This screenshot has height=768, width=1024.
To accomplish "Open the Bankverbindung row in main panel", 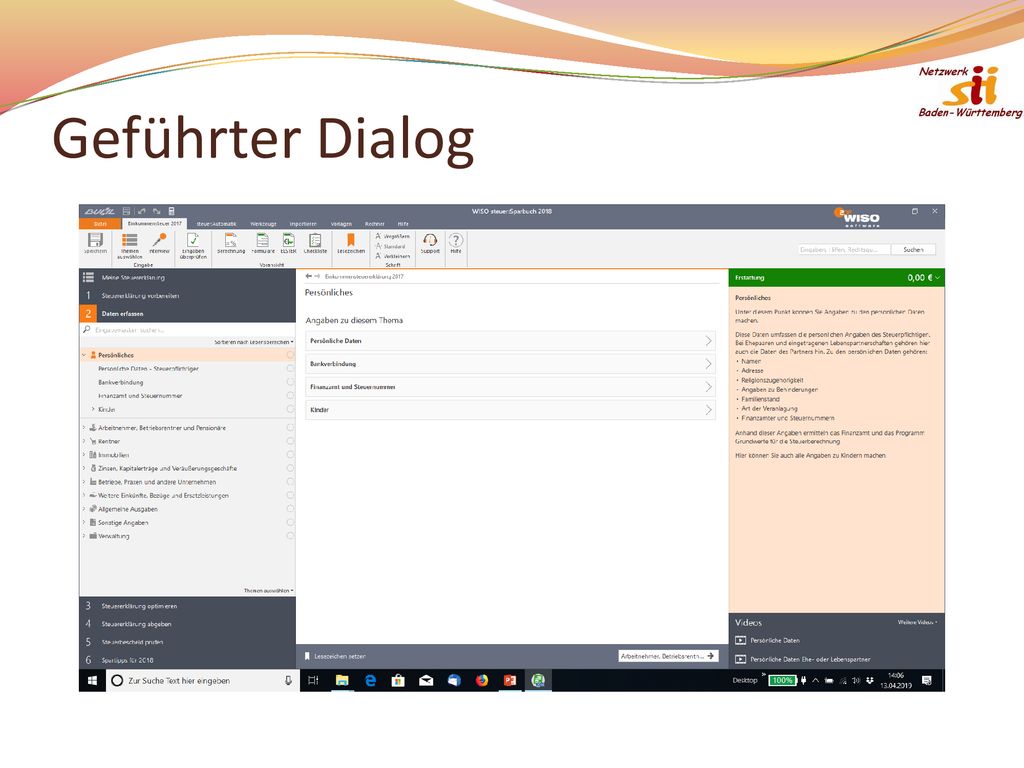I will click(510, 364).
